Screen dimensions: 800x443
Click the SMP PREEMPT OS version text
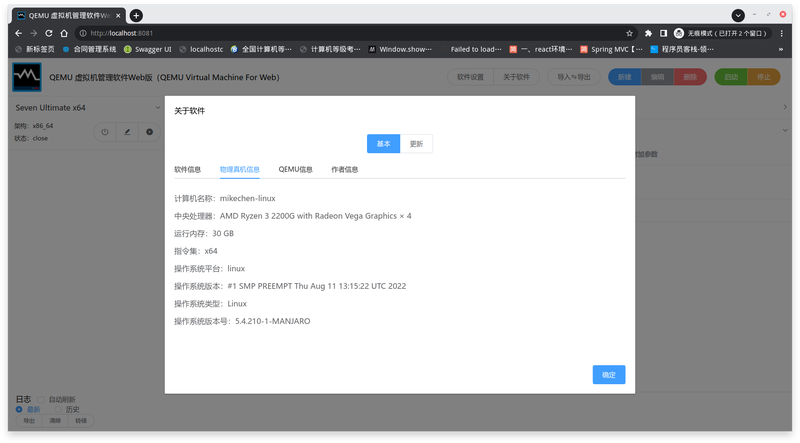coord(316,286)
